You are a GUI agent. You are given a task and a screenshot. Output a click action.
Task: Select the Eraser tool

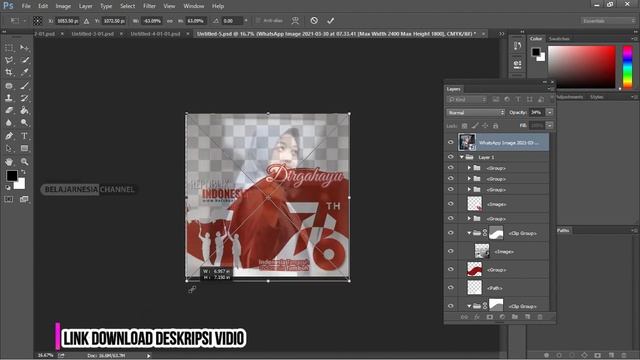(x=9, y=110)
